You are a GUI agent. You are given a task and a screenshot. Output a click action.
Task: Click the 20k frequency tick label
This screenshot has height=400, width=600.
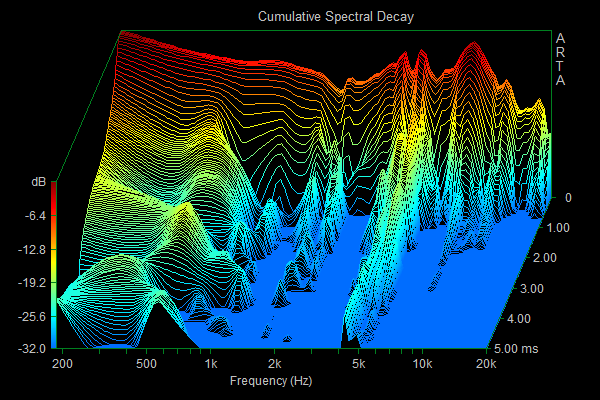pos(486,365)
